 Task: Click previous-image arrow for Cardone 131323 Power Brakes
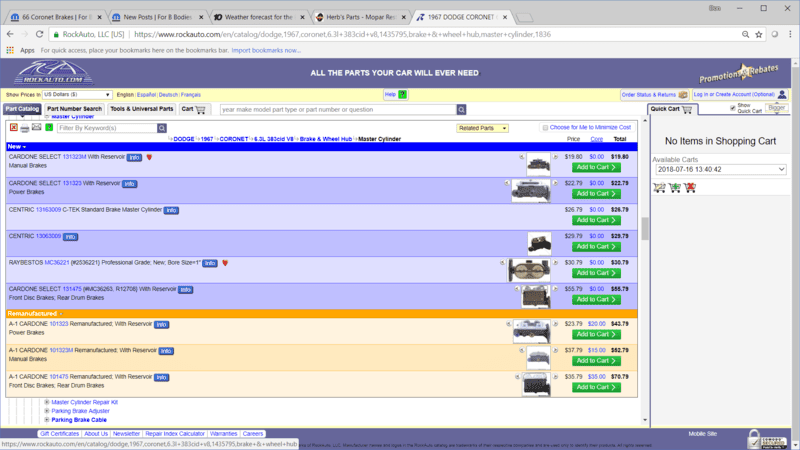click(507, 183)
